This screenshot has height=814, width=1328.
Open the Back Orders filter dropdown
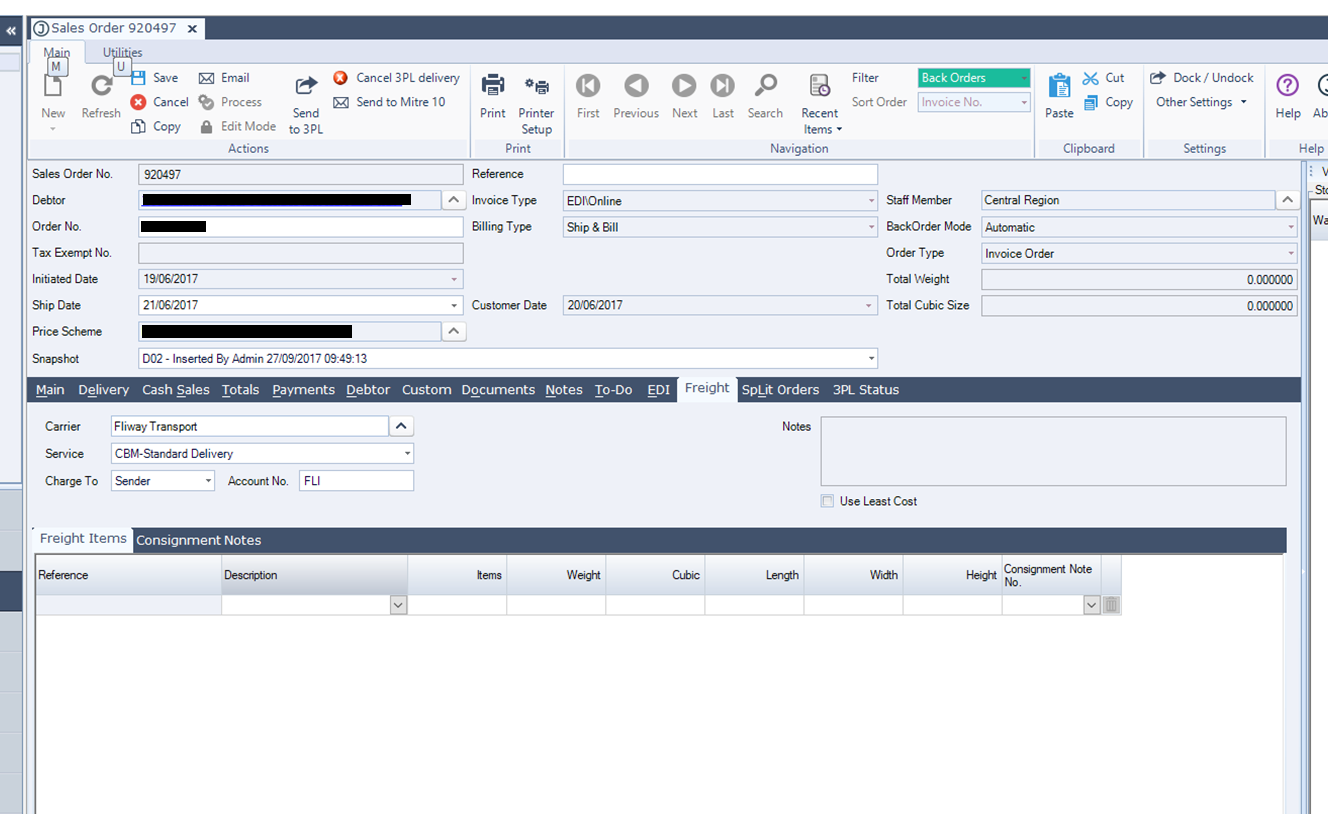click(x=1024, y=78)
